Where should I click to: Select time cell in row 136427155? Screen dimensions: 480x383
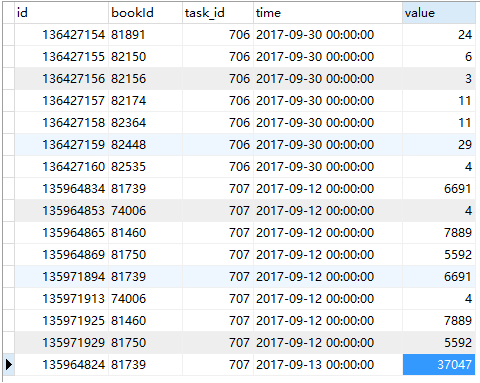[328, 57]
